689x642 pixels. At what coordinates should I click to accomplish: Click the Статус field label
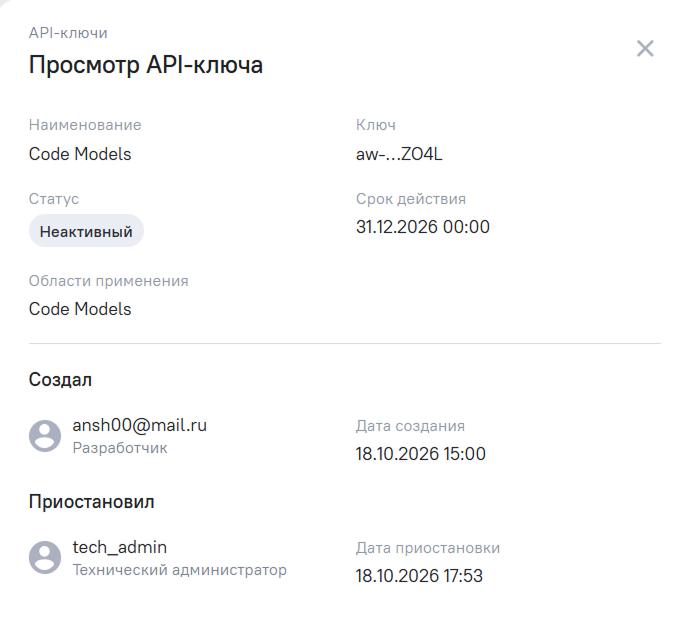54,199
